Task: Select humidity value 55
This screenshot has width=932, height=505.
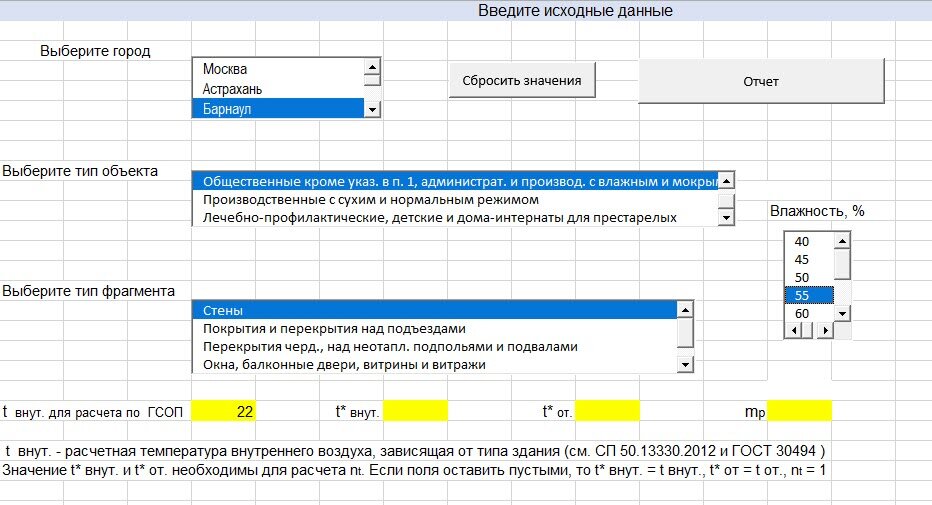Action: pyautogui.click(x=809, y=295)
